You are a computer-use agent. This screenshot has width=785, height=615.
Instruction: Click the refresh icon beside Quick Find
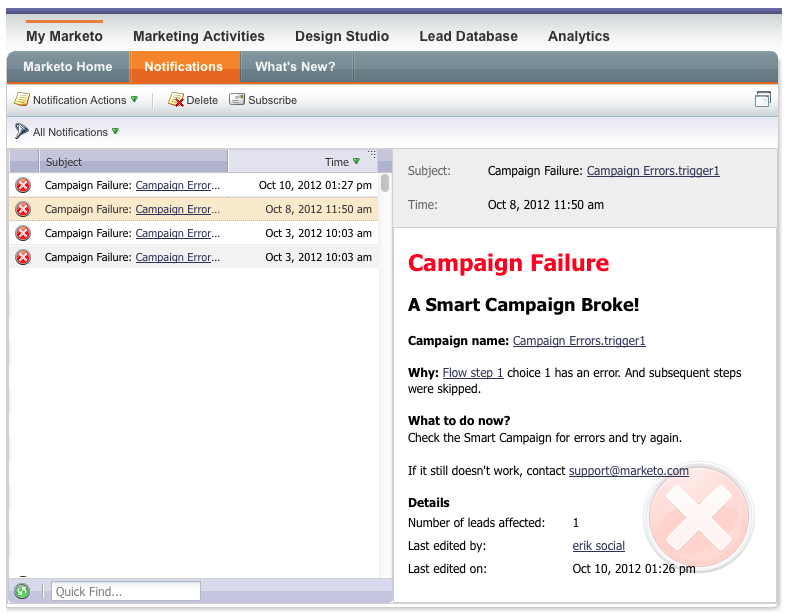(22, 591)
